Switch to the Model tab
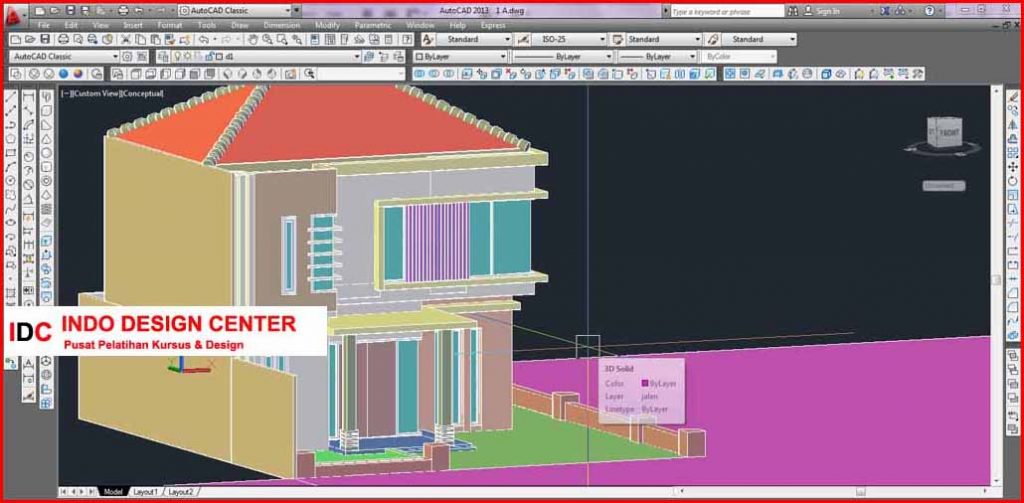This screenshot has height=503, width=1024. click(113, 491)
